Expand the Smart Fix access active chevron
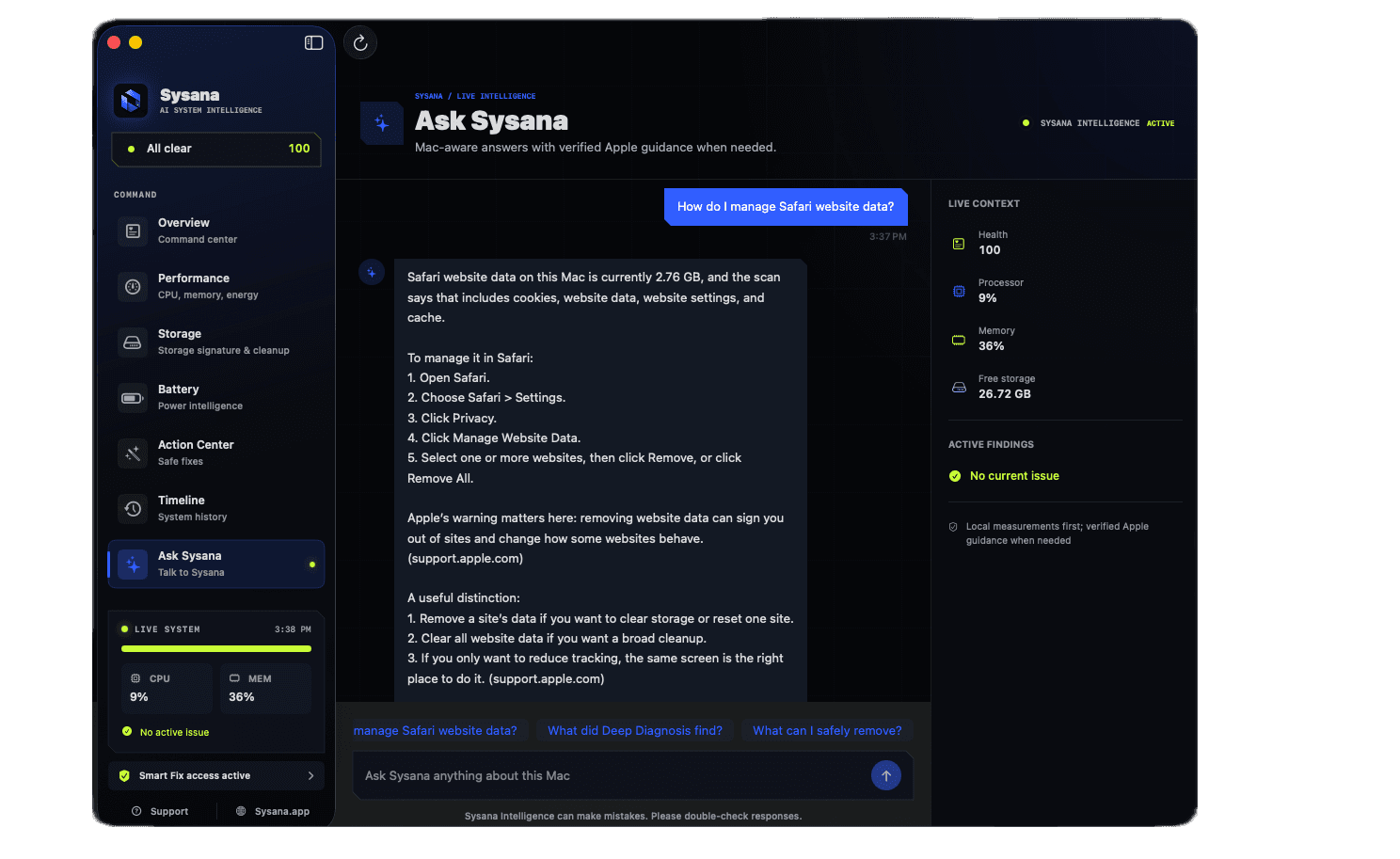The height and width of the screenshot is (859, 1400). 310,775
